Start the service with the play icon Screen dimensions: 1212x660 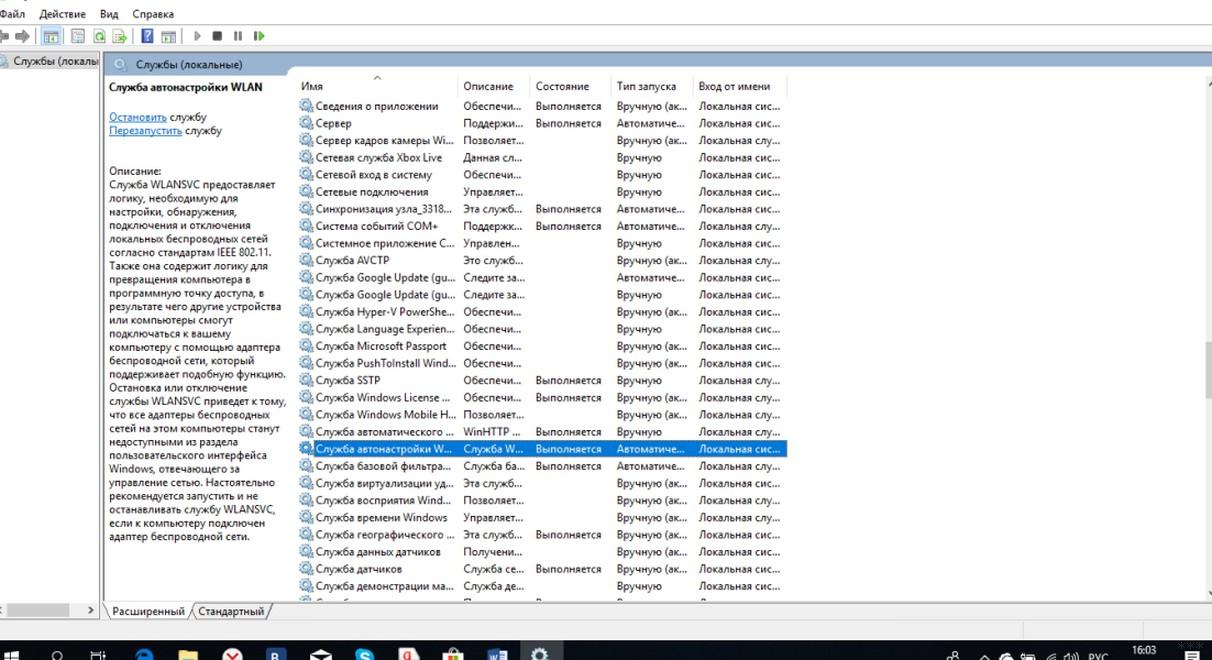197,36
